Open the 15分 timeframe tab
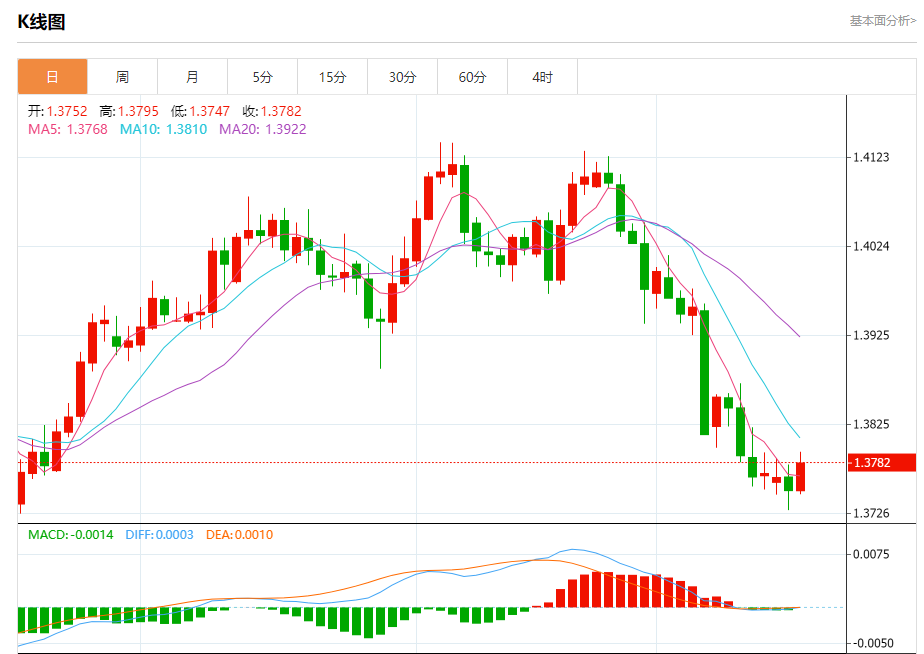This screenshot has width=924, height=654. click(332, 77)
